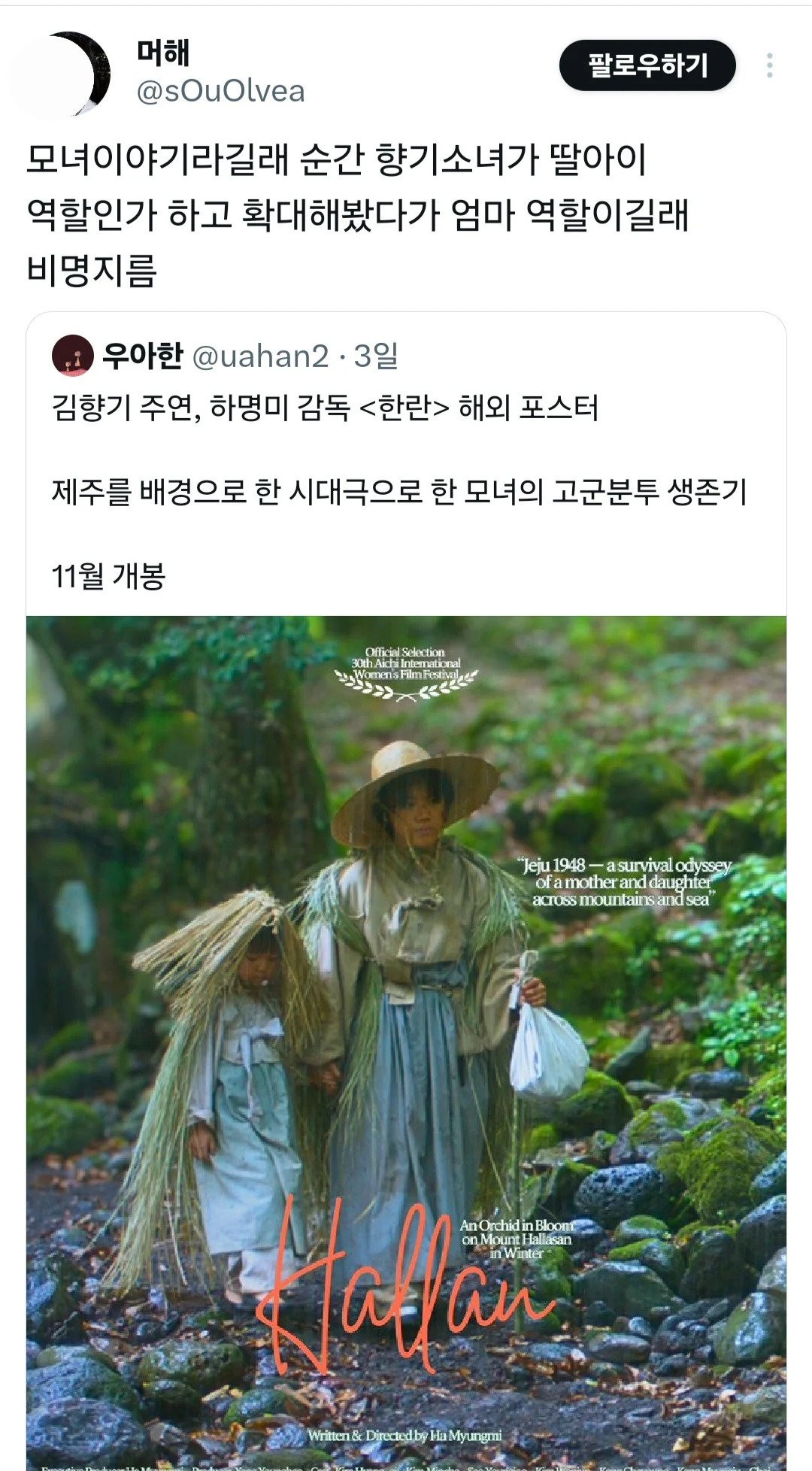Tap the crescent moon profile avatar
812x1471 pixels.
coord(71,73)
